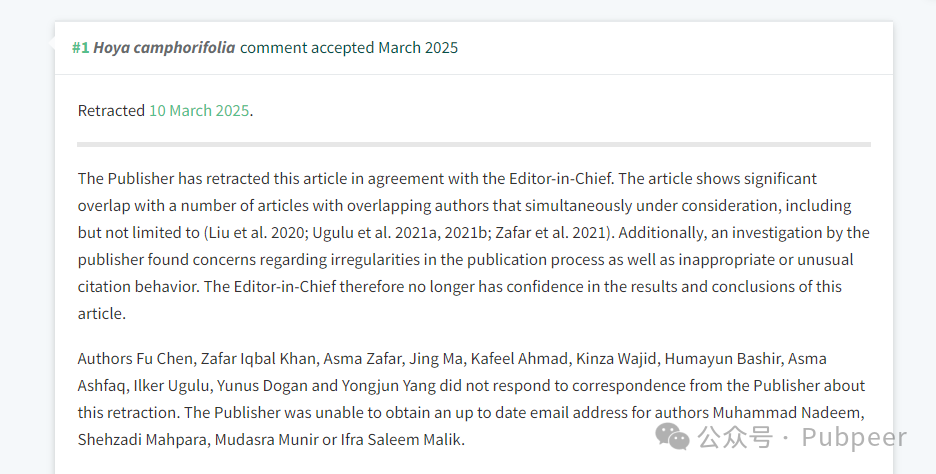Screen dimensions: 936x474
Task: Click the word 'Retracted' before the date
Action: pyautogui.click(x=111, y=110)
